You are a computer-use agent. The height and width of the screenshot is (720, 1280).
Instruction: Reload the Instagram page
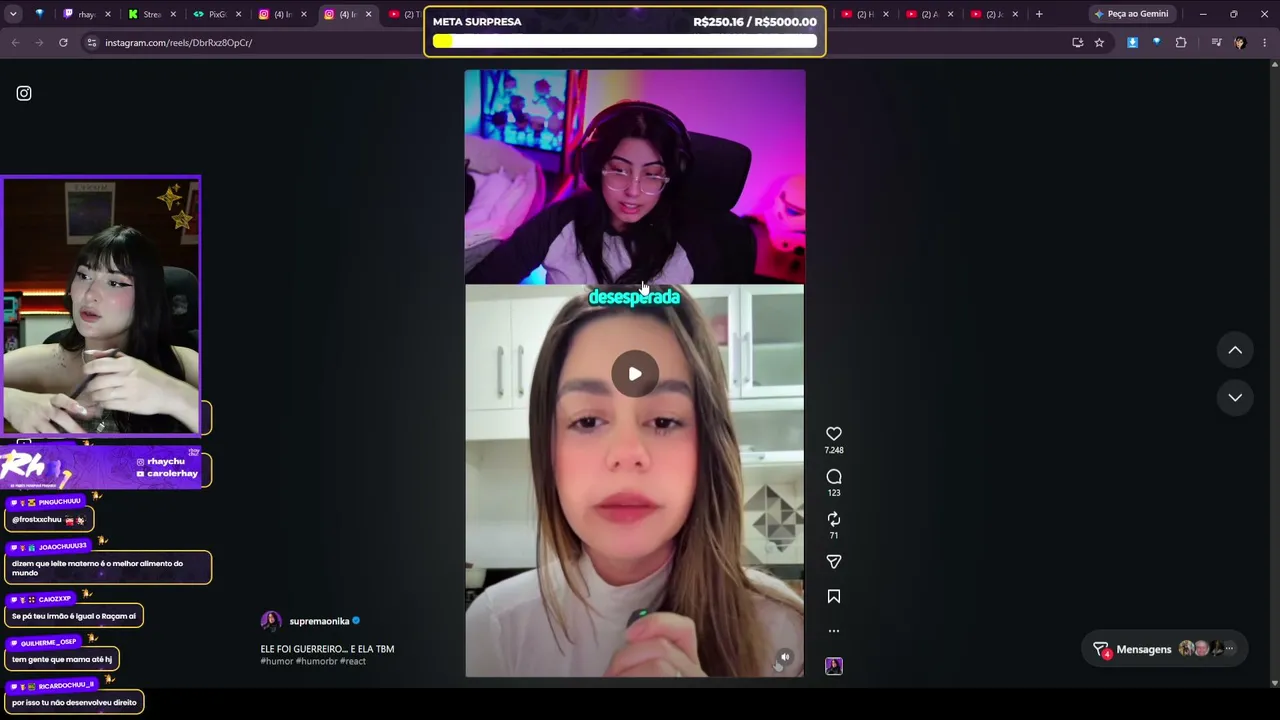pos(63,43)
